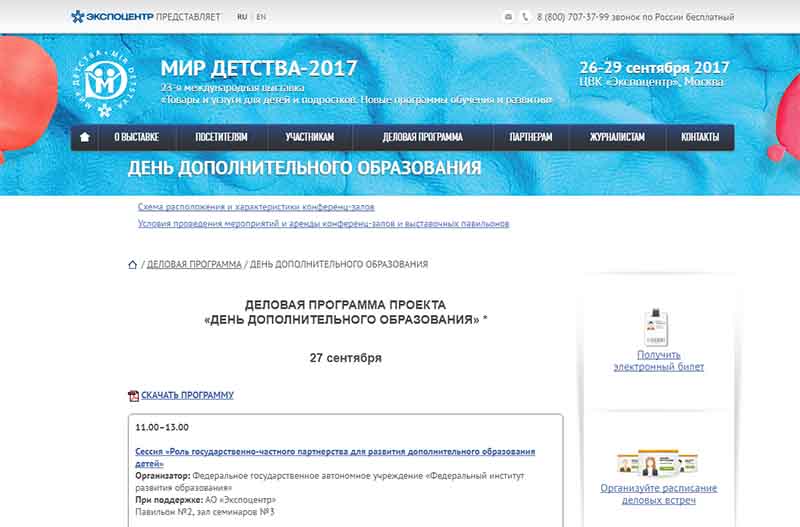Click the МИР ДЕТСТВА-2017 title
The image size is (800, 527).
(259, 68)
